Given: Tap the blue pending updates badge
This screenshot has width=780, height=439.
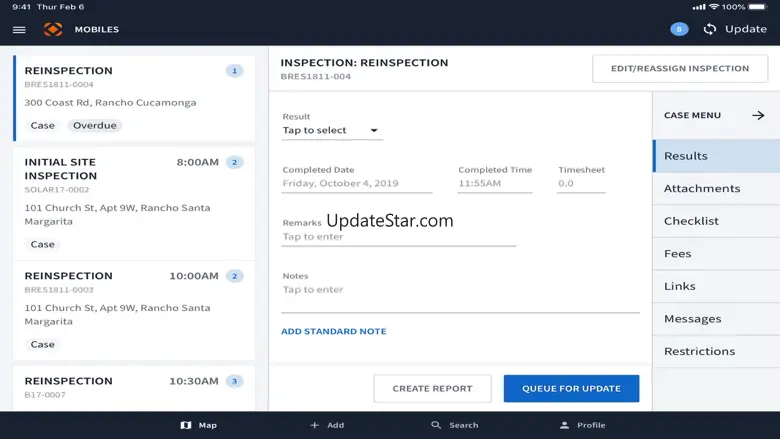Looking at the screenshot, I should pyautogui.click(x=679, y=29).
